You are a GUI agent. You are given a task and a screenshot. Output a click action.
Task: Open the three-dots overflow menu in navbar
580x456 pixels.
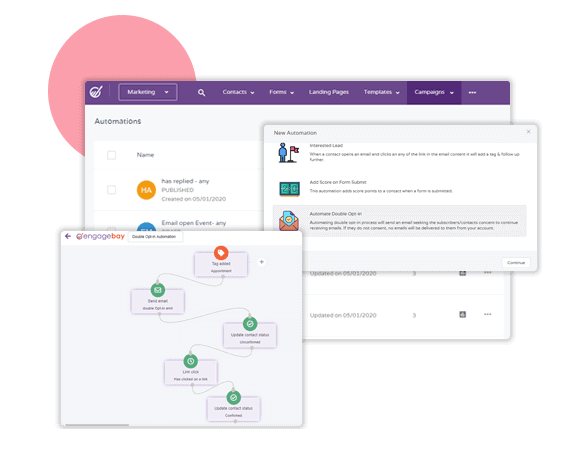(472, 92)
